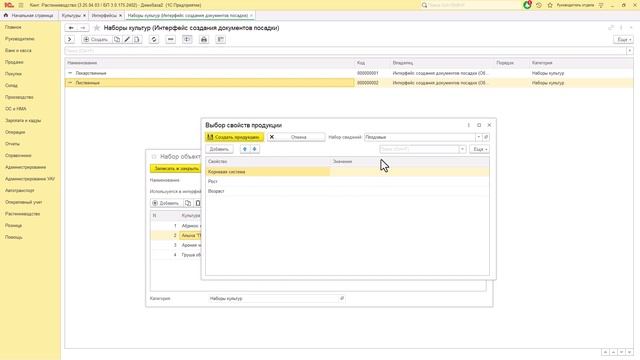
Task: Select the Возраст property row
Action: coord(347,191)
